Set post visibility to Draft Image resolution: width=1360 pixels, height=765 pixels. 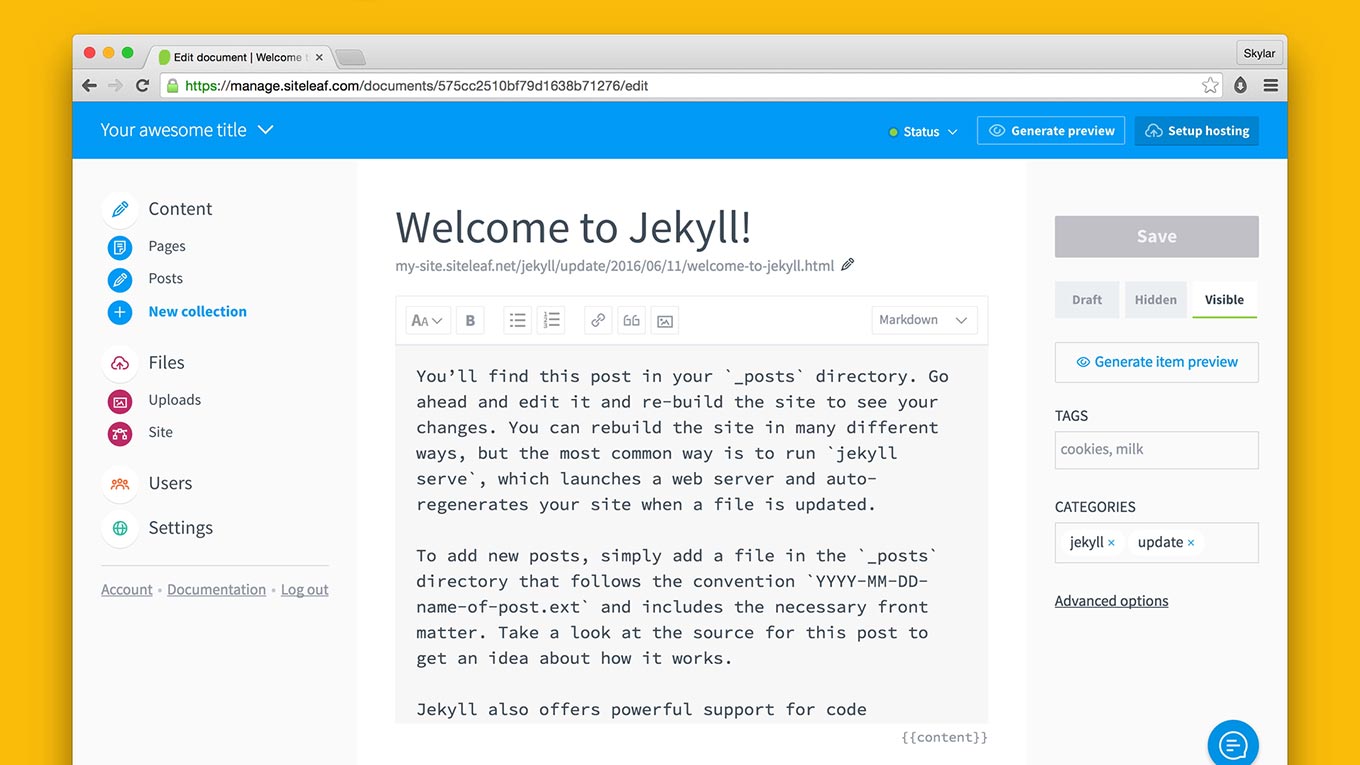(x=1087, y=300)
